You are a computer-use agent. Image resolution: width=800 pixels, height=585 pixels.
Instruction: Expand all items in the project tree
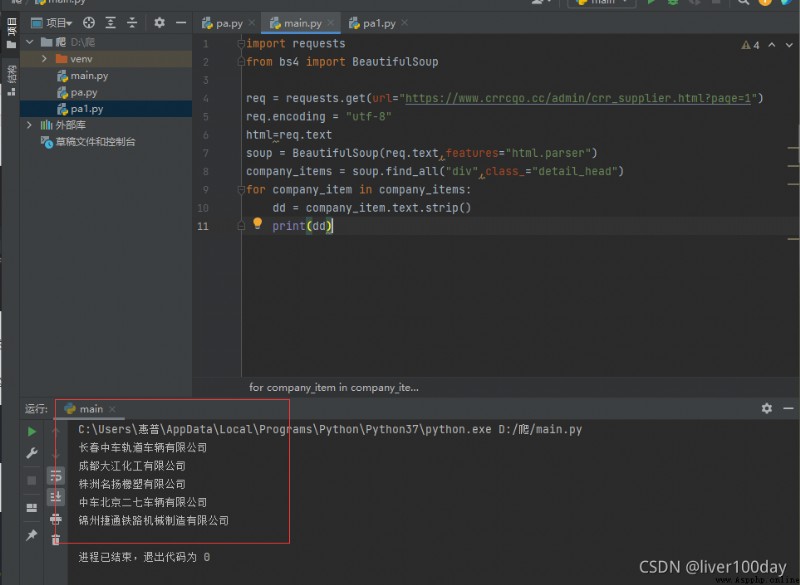click(110, 23)
